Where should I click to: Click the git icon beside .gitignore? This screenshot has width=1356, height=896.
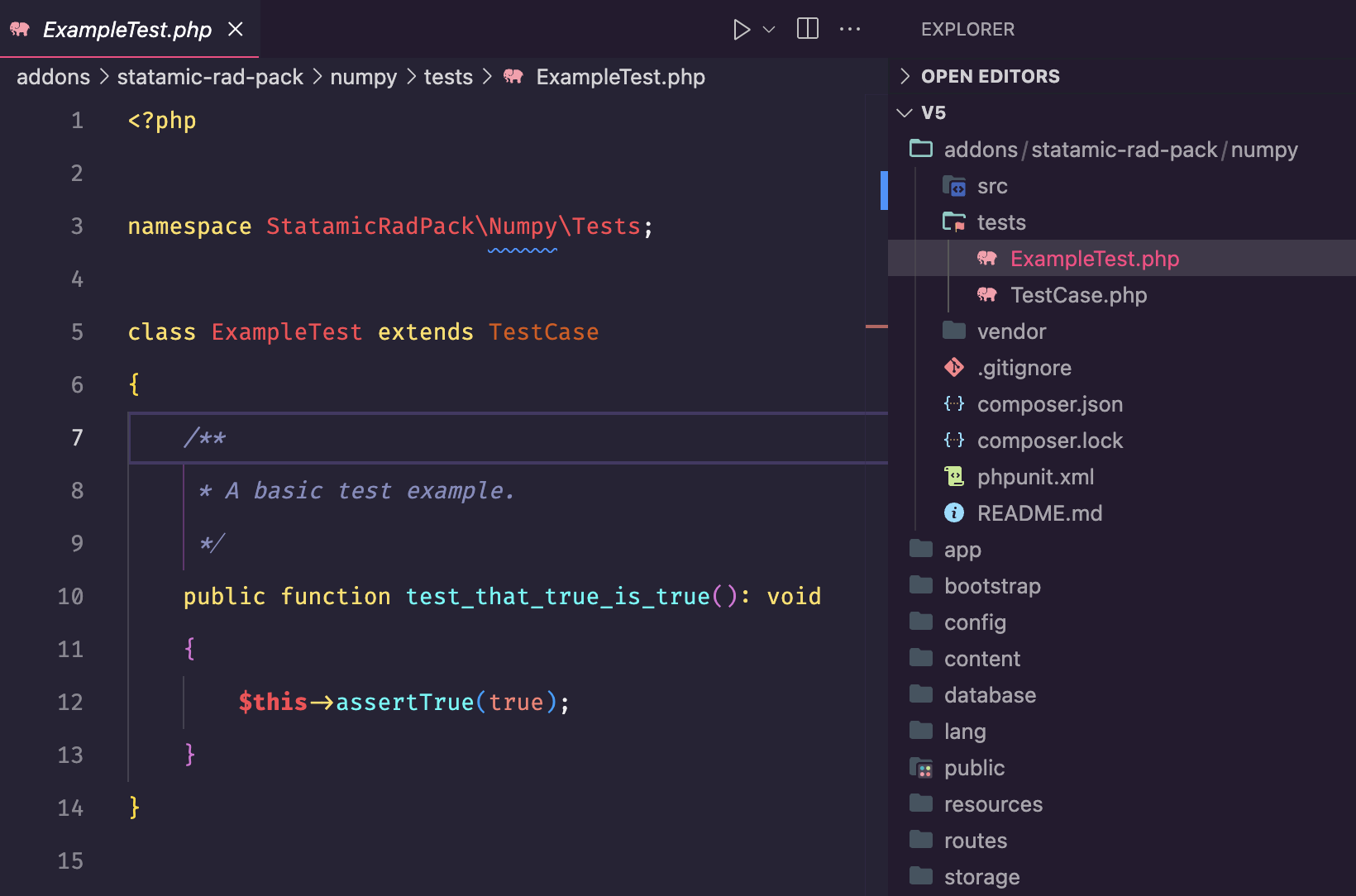[x=954, y=367]
